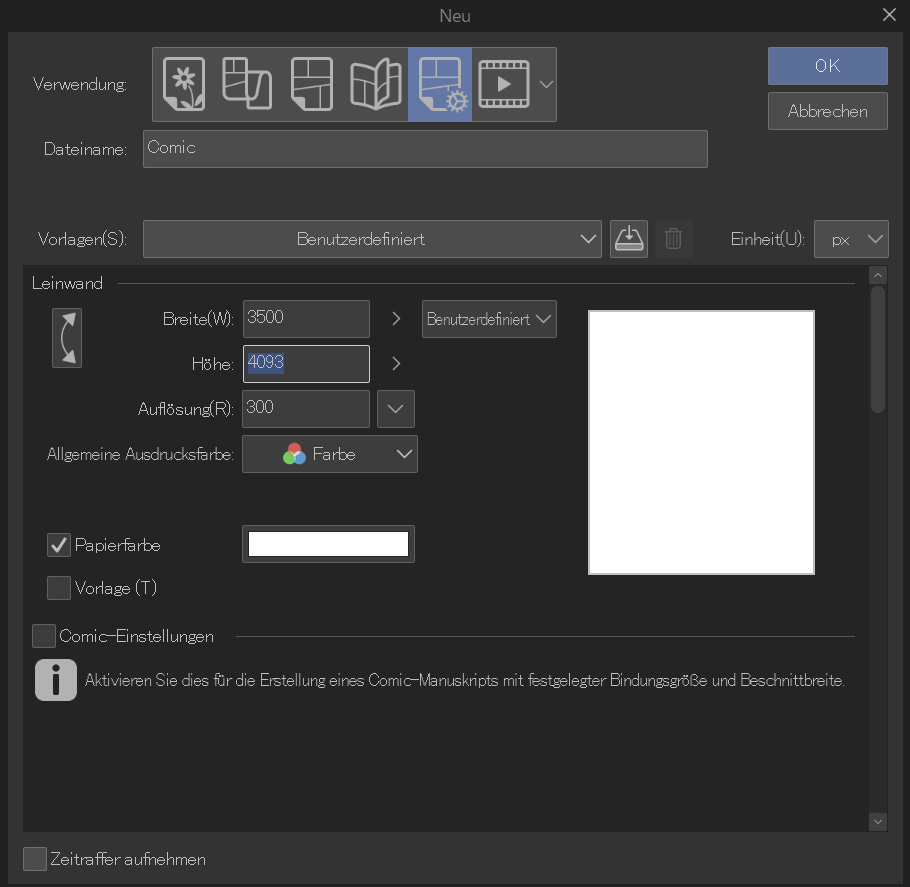The height and width of the screenshot is (887, 910).
Task: Swap width and height orientation
Action: (67, 338)
